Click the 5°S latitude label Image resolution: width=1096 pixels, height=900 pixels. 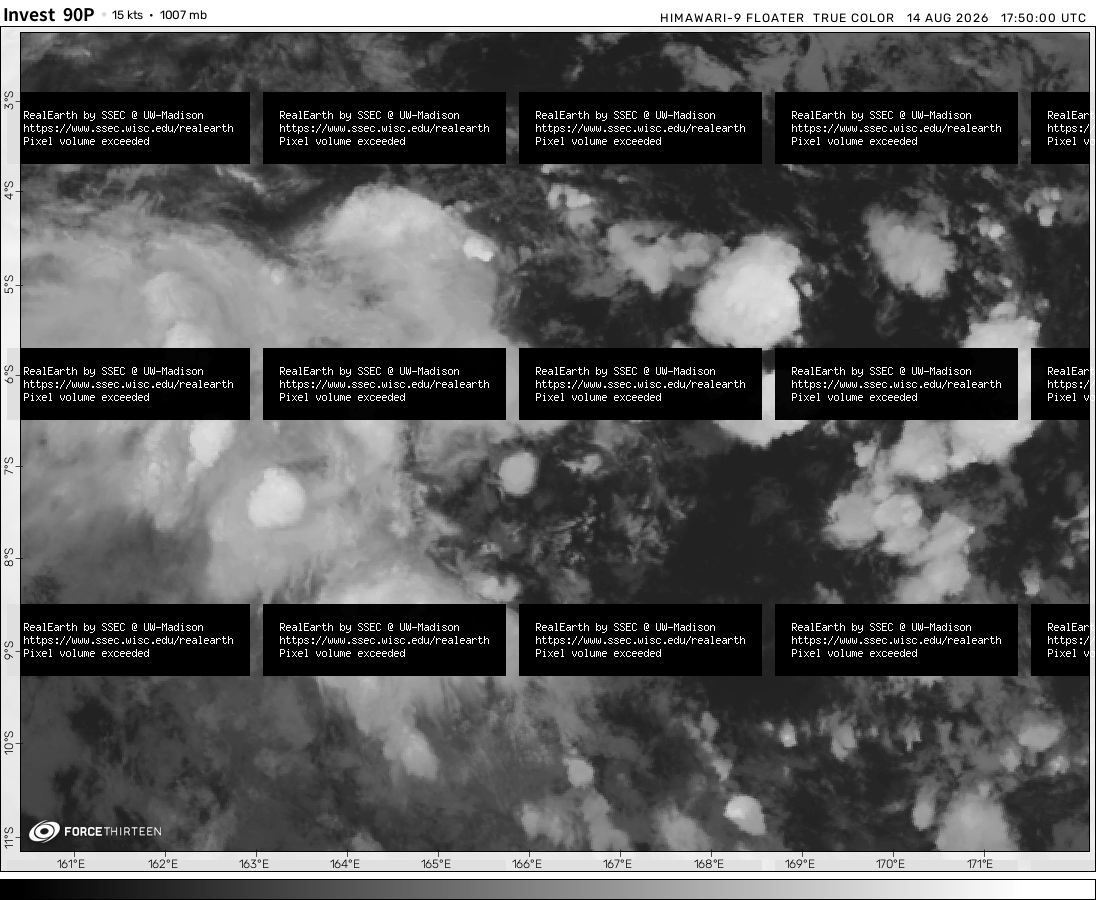pos(9,284)
